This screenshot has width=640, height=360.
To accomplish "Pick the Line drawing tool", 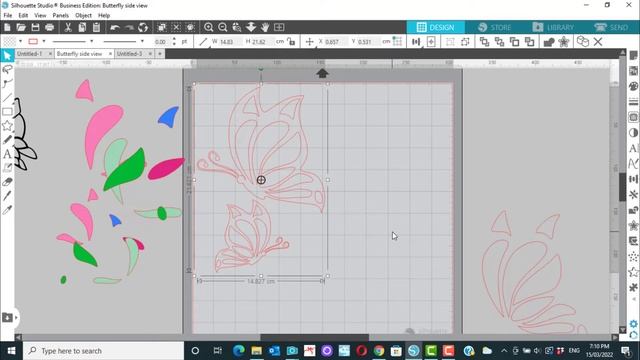I will (7, 98).
